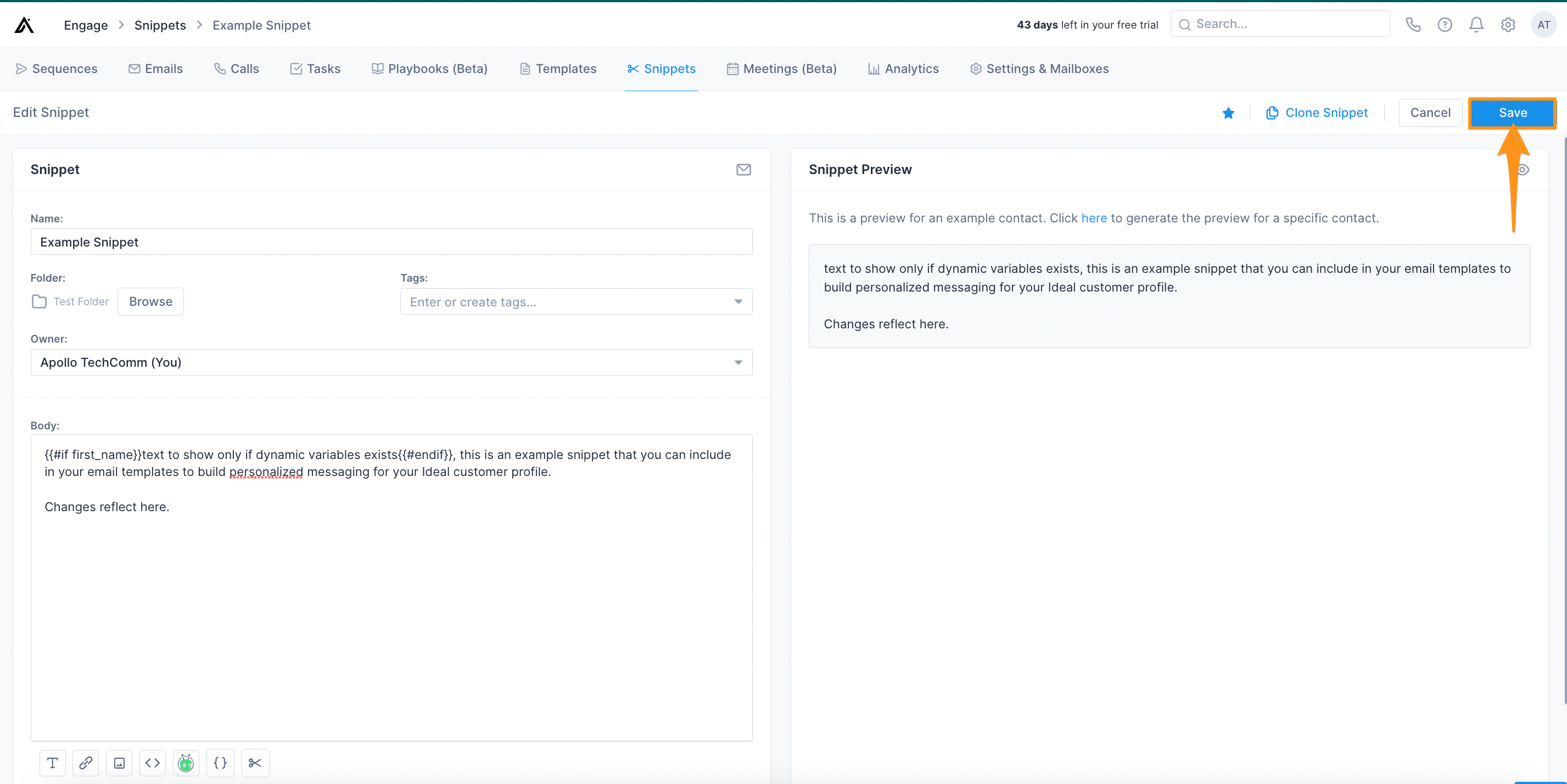Open the Settings & Mailboxes tab
This screenshot has width=1567, height=784.
coord(1039,69)
